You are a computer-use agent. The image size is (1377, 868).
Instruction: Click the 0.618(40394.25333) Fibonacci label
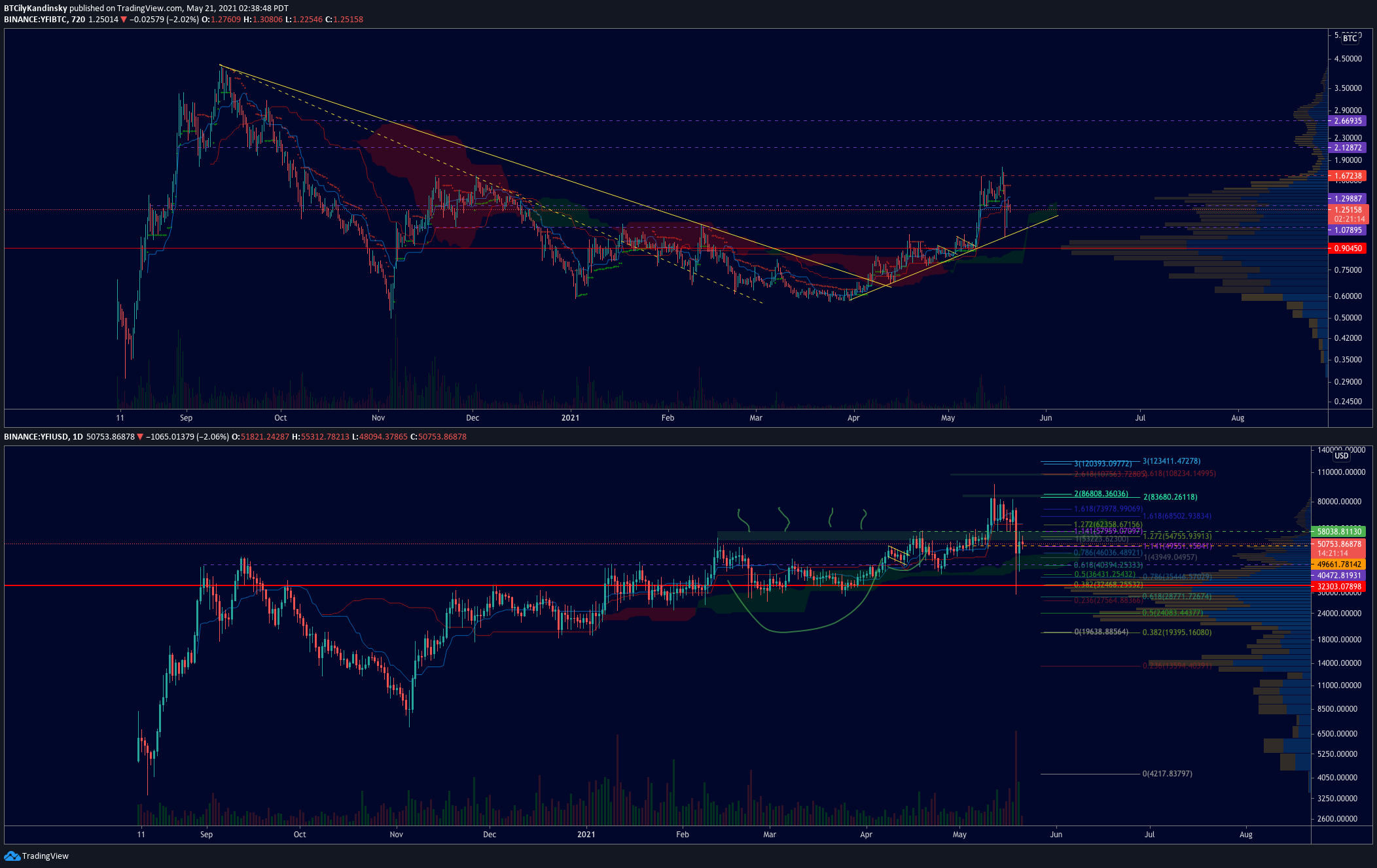(x=1108, y=565)
